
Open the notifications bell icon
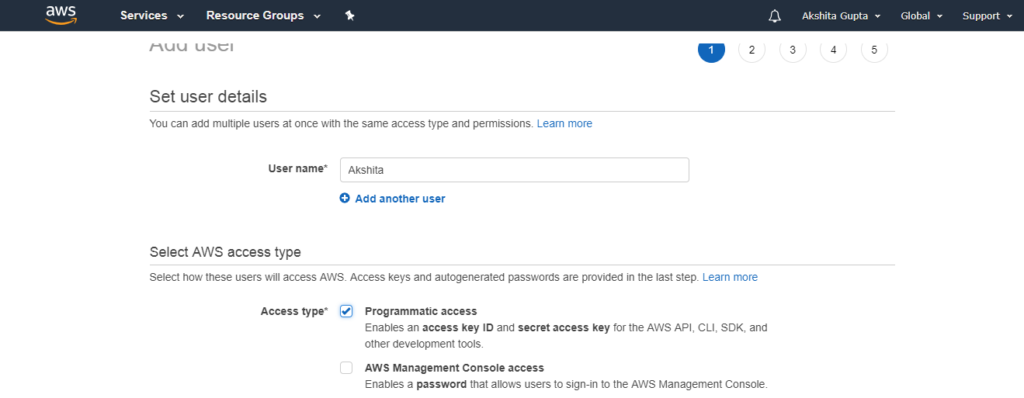[x=775, y=16]
